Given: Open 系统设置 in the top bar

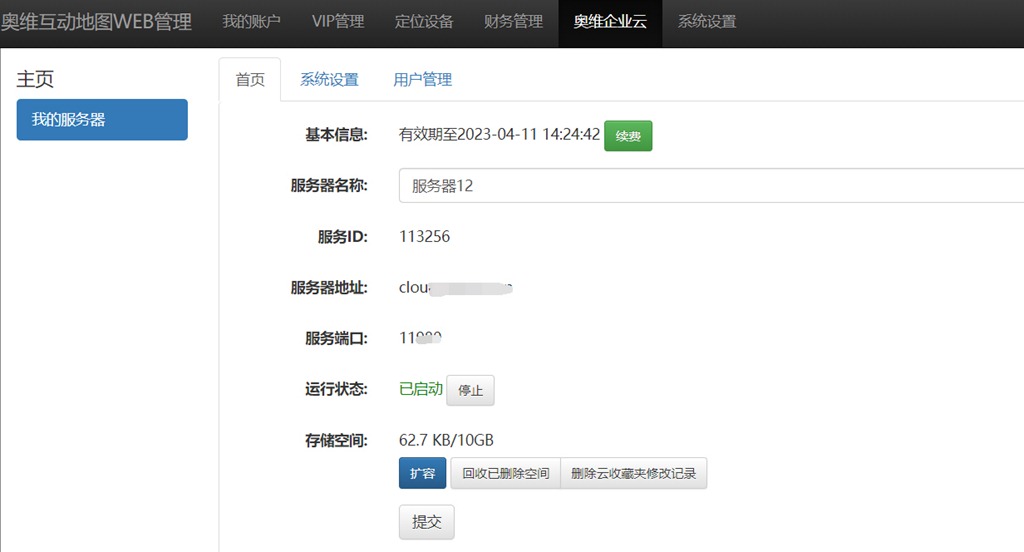Looking at the screenshot, I should click(x=707, y=22).
